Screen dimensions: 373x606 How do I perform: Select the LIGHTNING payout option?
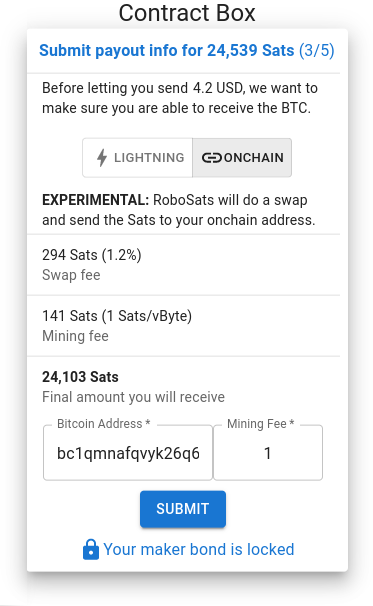tap(137, 158)
